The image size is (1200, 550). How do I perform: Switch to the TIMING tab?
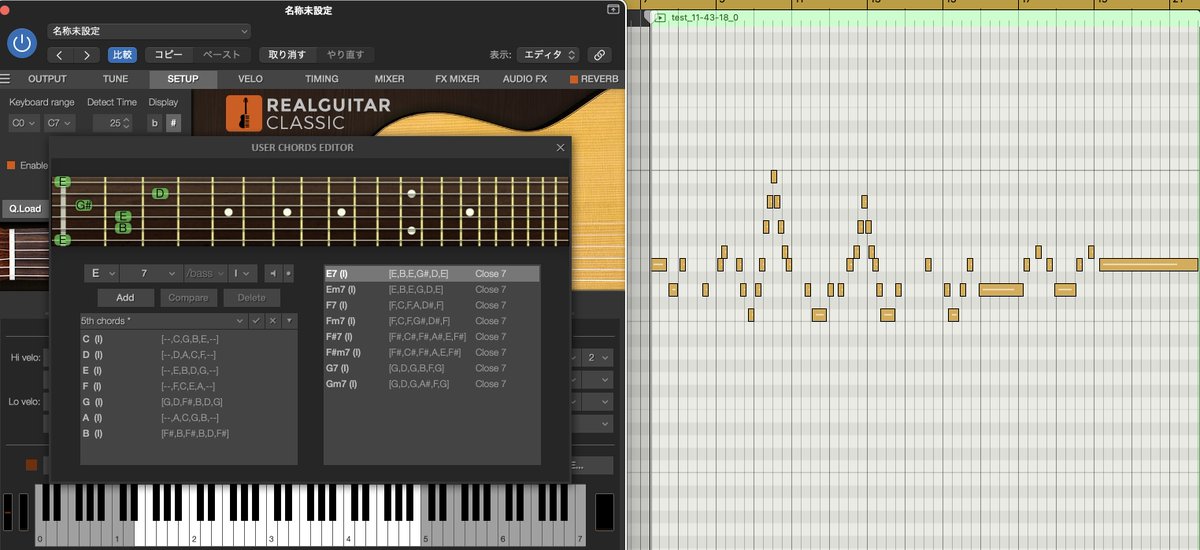pyautogui.click(x=321, y=79)
